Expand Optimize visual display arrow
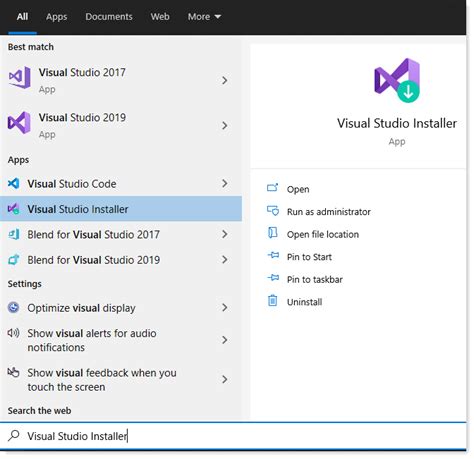Screen dimensions: 474x459 click(x=225, y=307)
